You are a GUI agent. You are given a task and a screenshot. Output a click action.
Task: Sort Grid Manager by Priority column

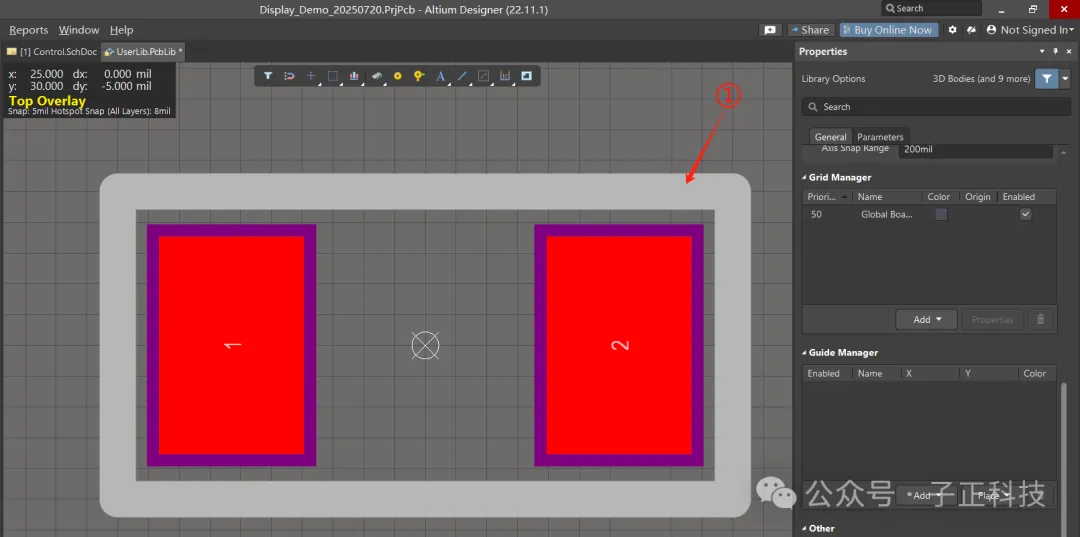pyautogui.click(x=827, y=197)
